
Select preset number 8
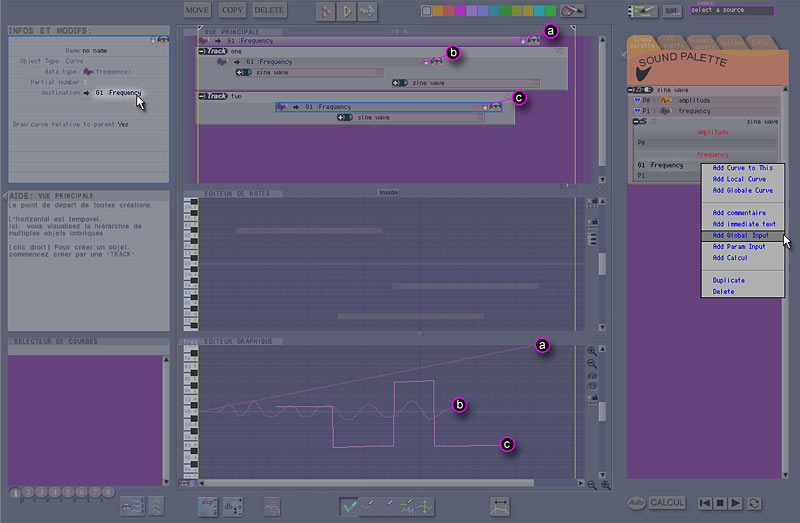pos(108,492)
